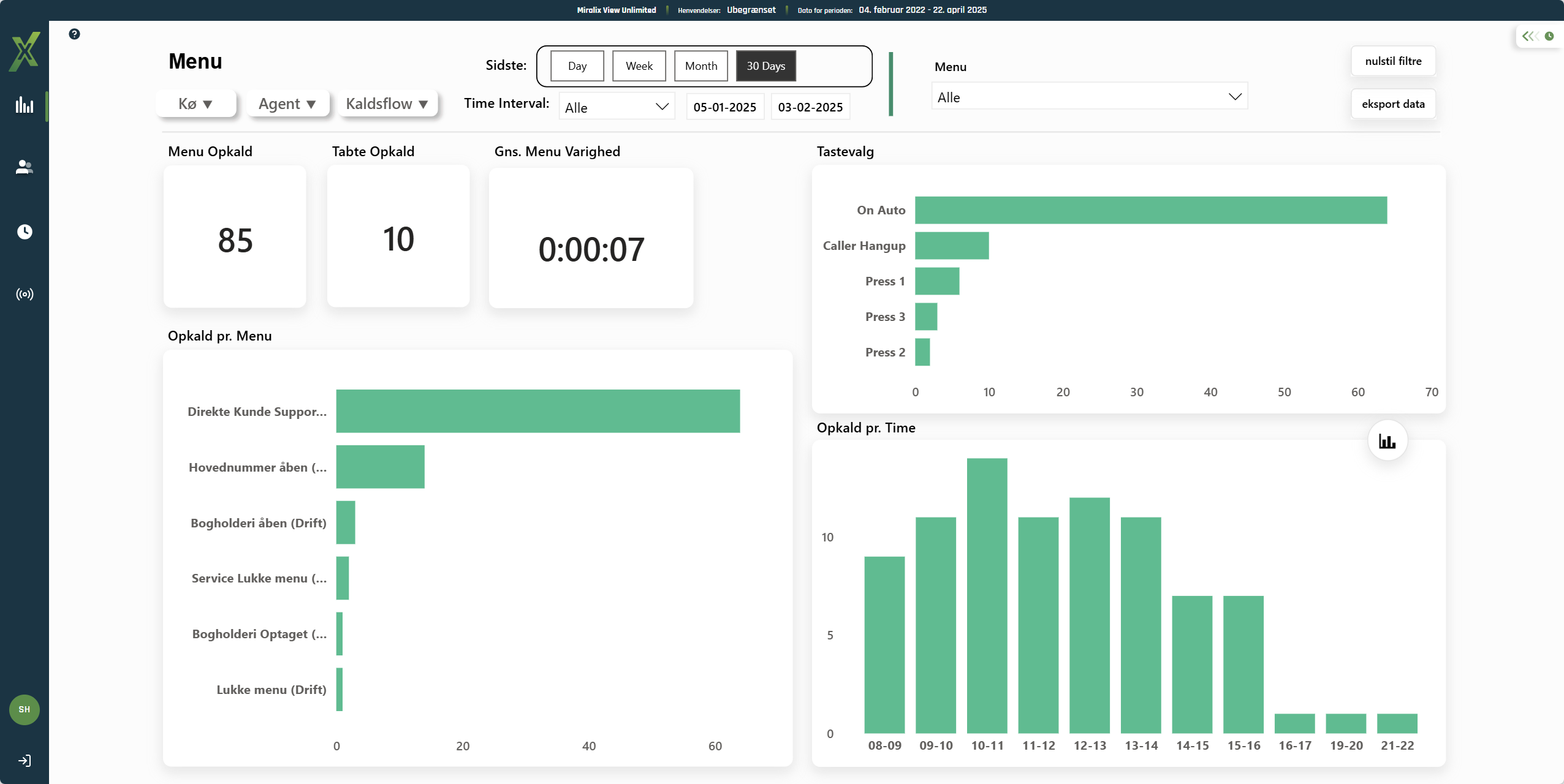Screen dimensions: 1564x784
Task: Open the Menu filter Alle dropdown
Action: pyautogui.click(x=1089, y=97)
